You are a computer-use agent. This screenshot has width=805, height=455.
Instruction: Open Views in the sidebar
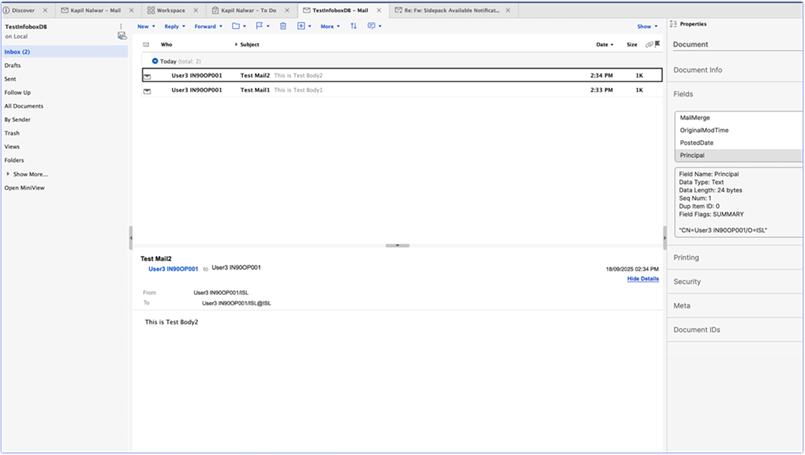click(x=12, y=147)
